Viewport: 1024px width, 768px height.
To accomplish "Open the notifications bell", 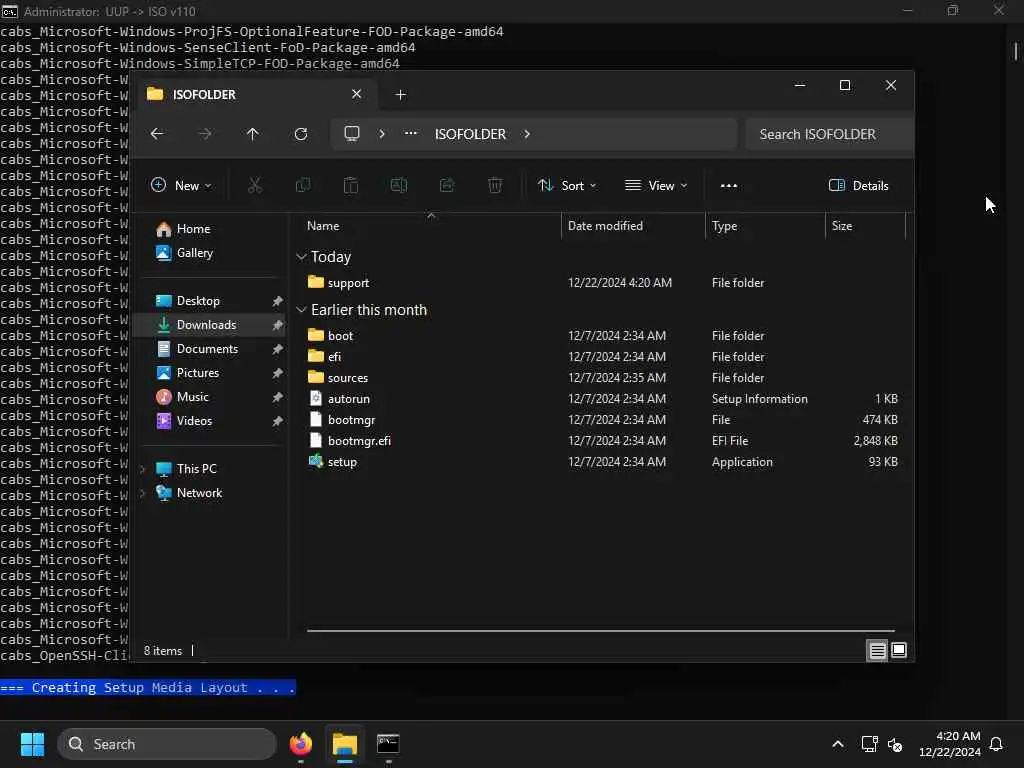I will click(x=996, y=744).
